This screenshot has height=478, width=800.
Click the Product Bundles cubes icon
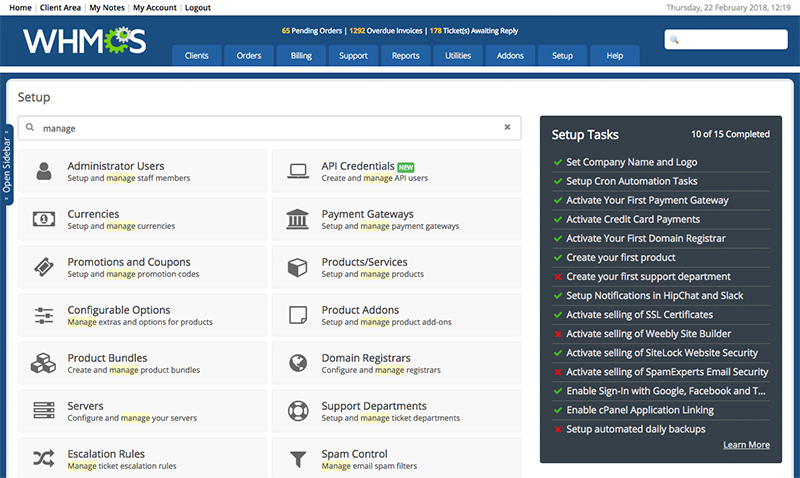click(x=43, y=363)
